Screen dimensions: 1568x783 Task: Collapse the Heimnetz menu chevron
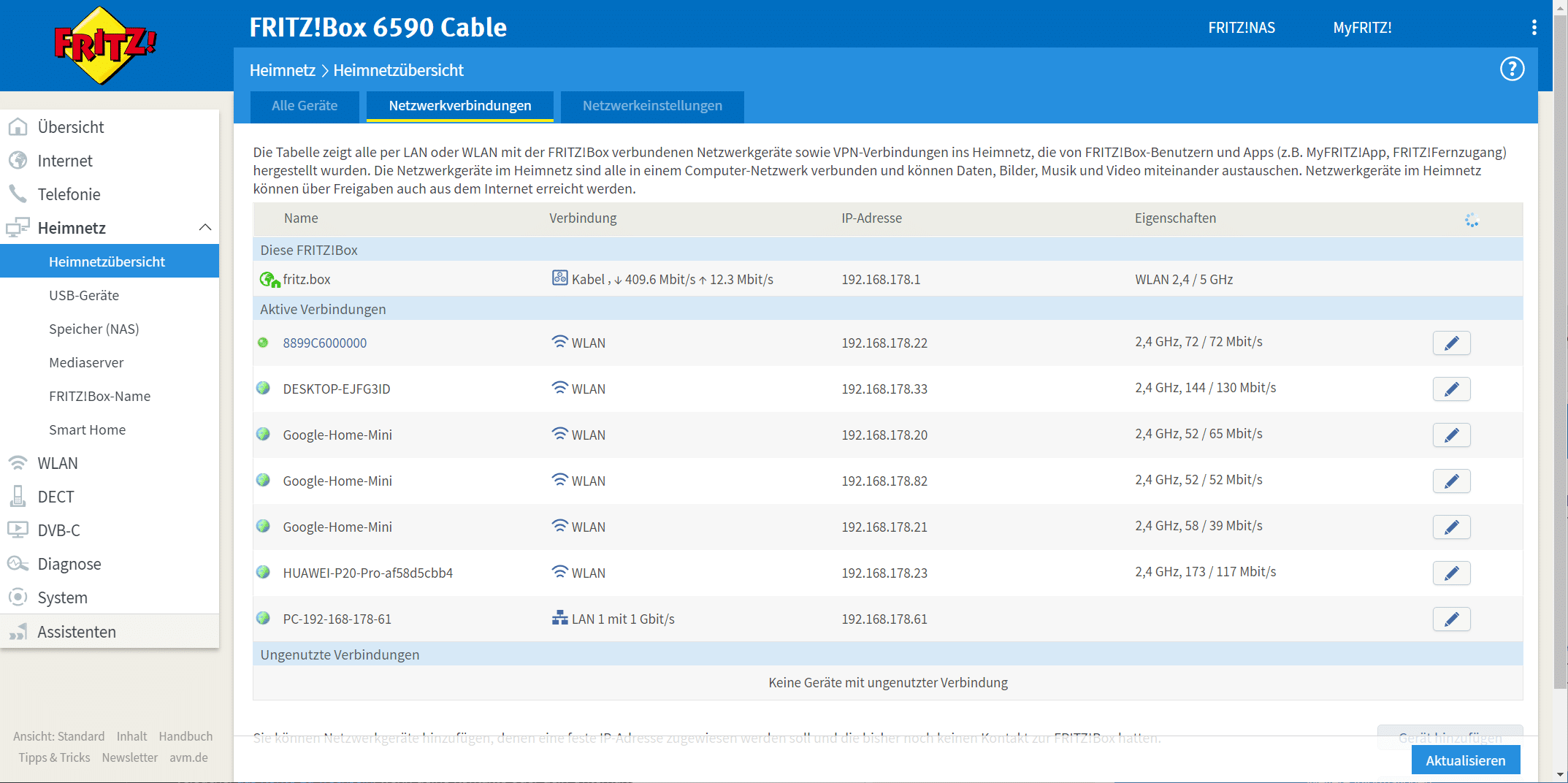pos(205,228)
